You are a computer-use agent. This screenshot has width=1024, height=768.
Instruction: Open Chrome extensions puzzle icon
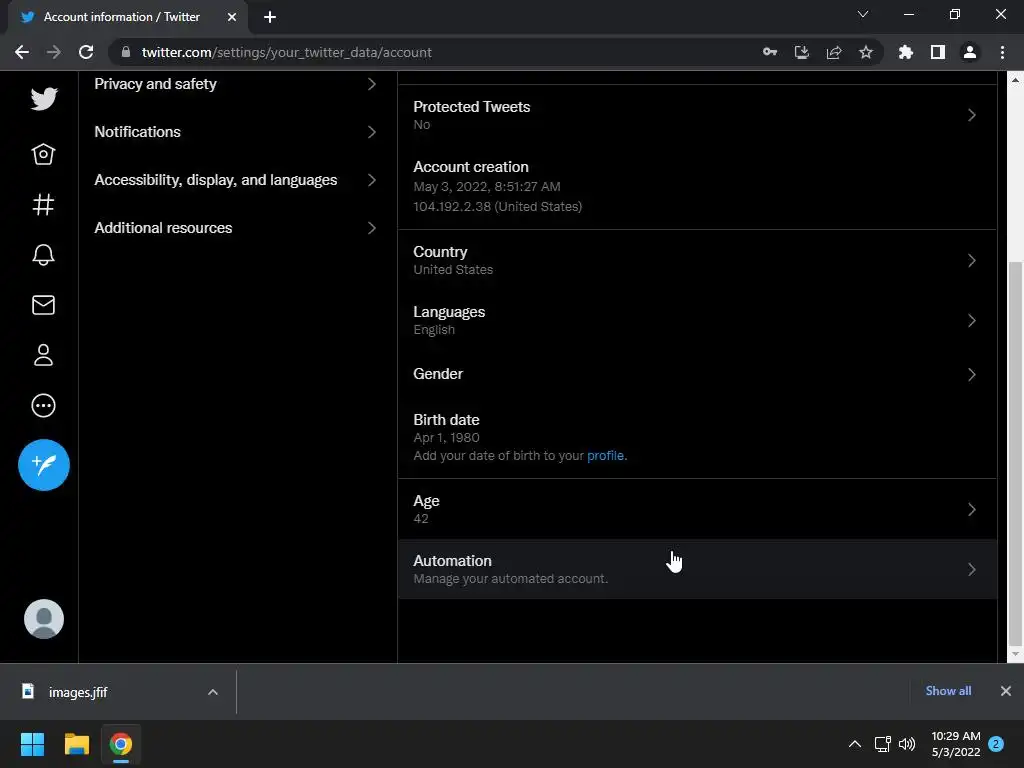tap(906, 52)
